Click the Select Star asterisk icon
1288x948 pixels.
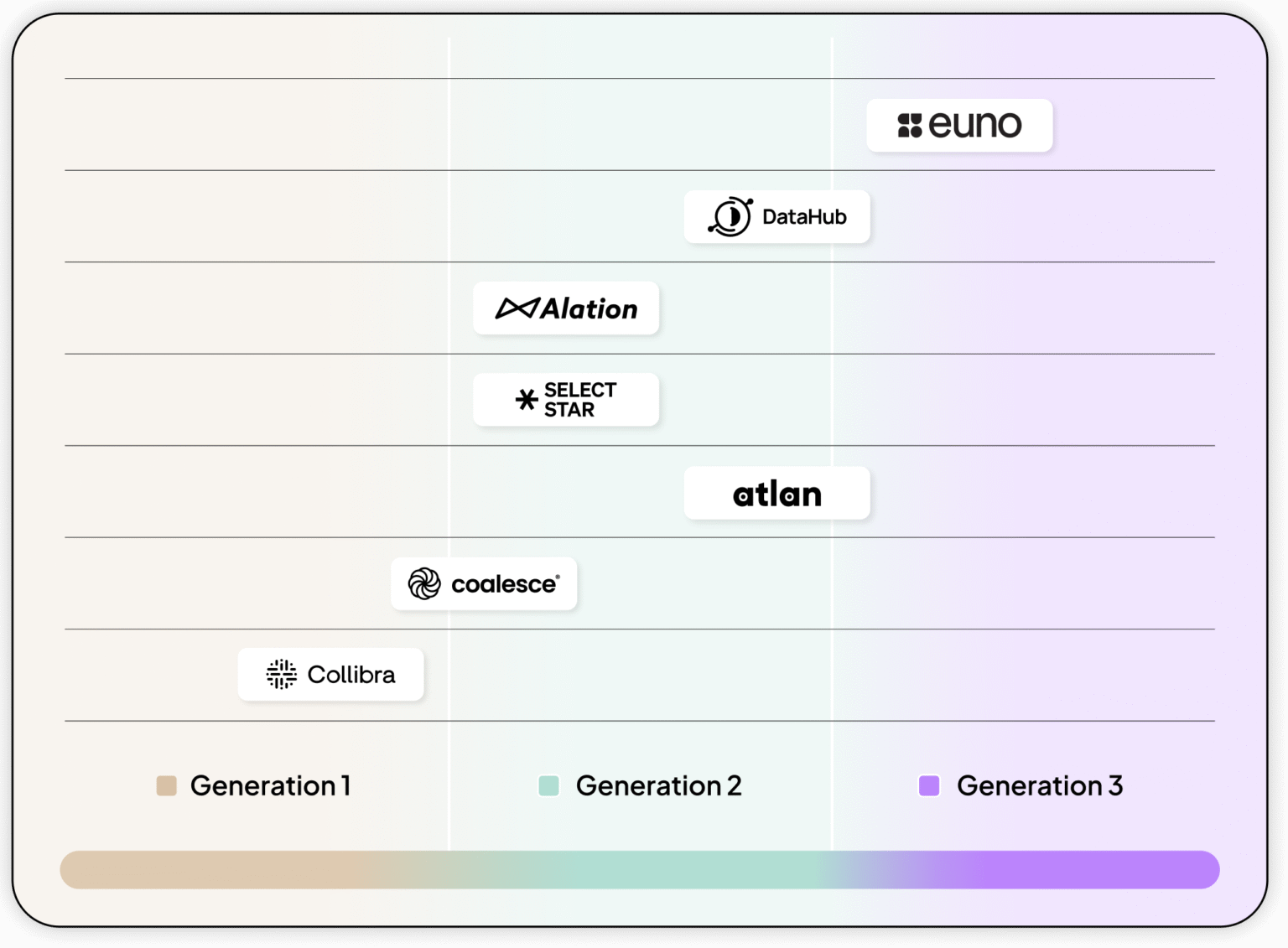(x=527, y=400)
